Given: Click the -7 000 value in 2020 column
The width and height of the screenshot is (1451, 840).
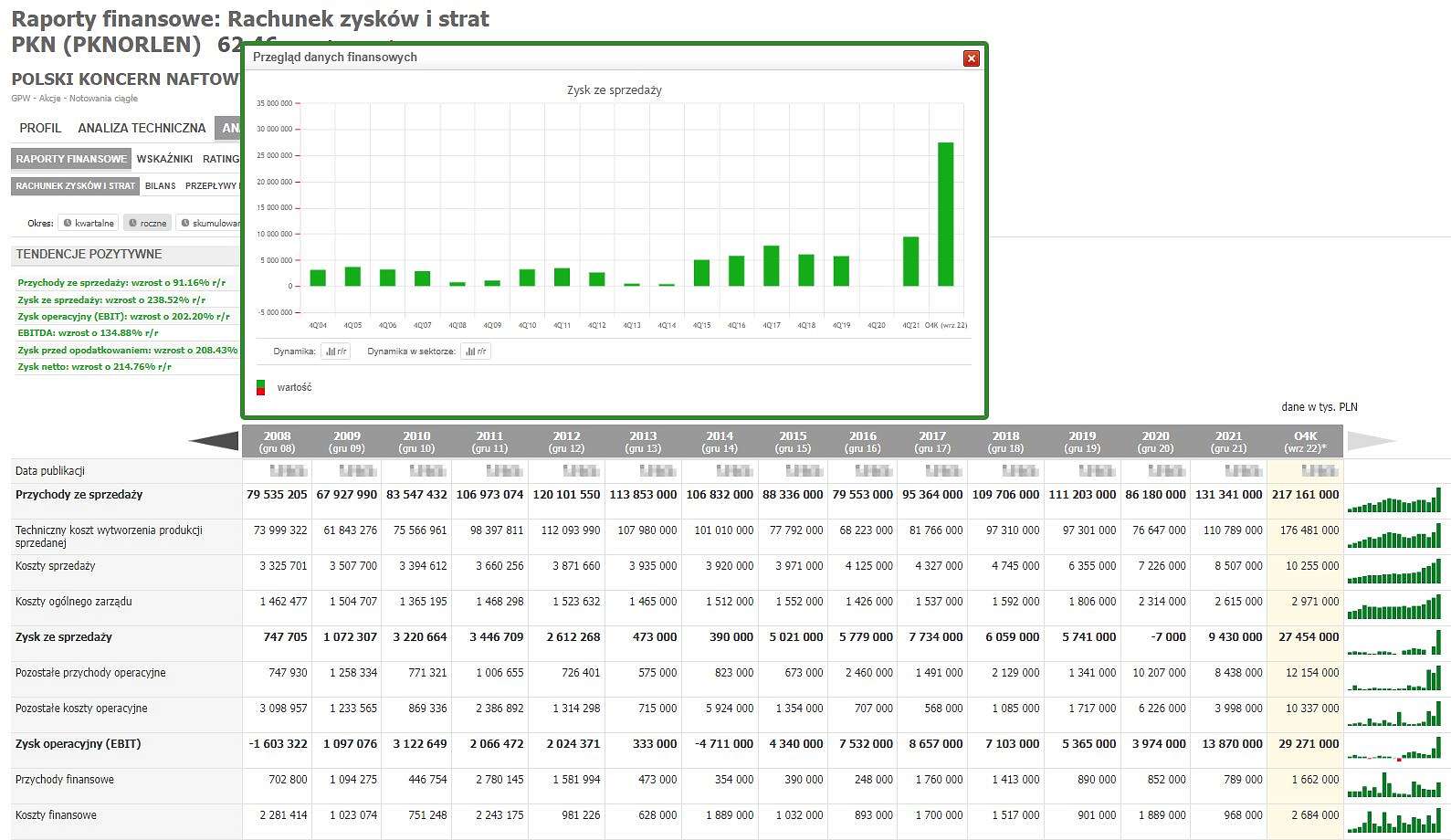Looking at the screenshot, I should 1169,637.
